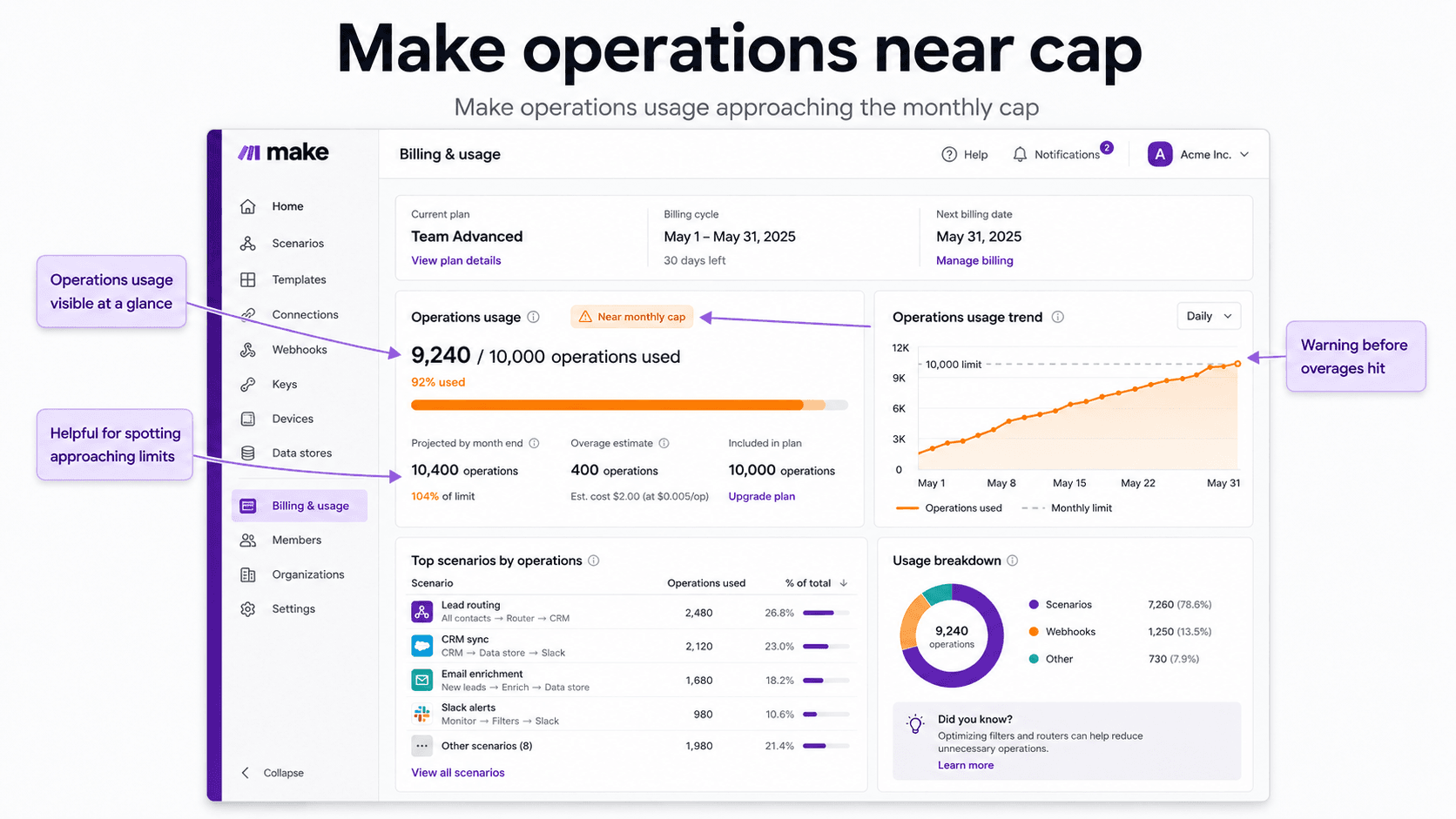Click the View plan details link
The image size is (1456, 819).
[x=456, y=260]
